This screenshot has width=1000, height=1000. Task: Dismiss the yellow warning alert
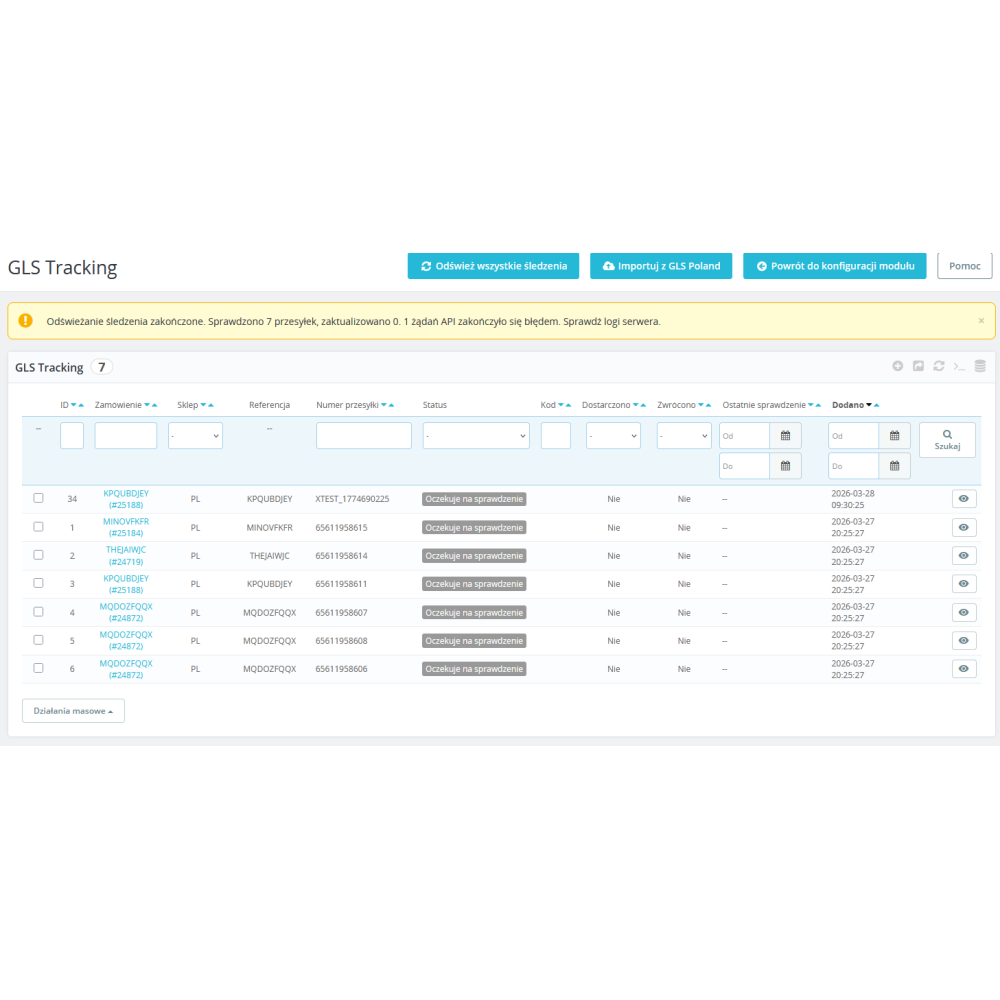click(981, 321)
